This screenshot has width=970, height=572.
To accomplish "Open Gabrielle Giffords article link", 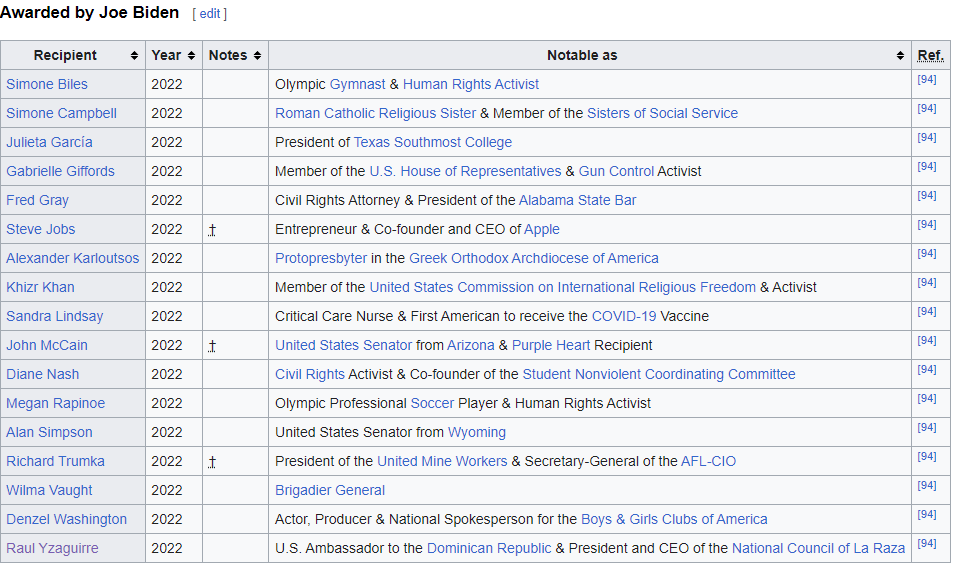I will 61,171.
